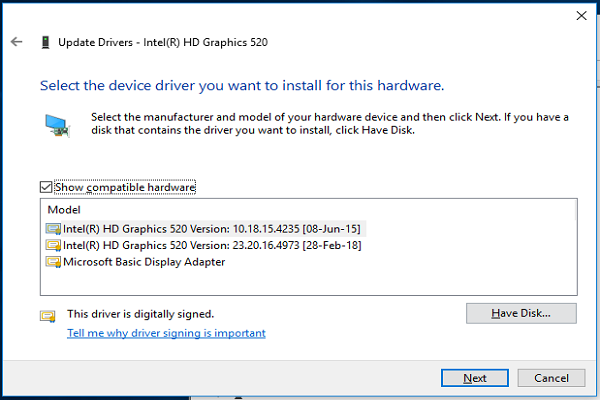Click the digitally signed certificate icon
The image size is (600, 400).
pyautogui.click(x=47, y=315)
